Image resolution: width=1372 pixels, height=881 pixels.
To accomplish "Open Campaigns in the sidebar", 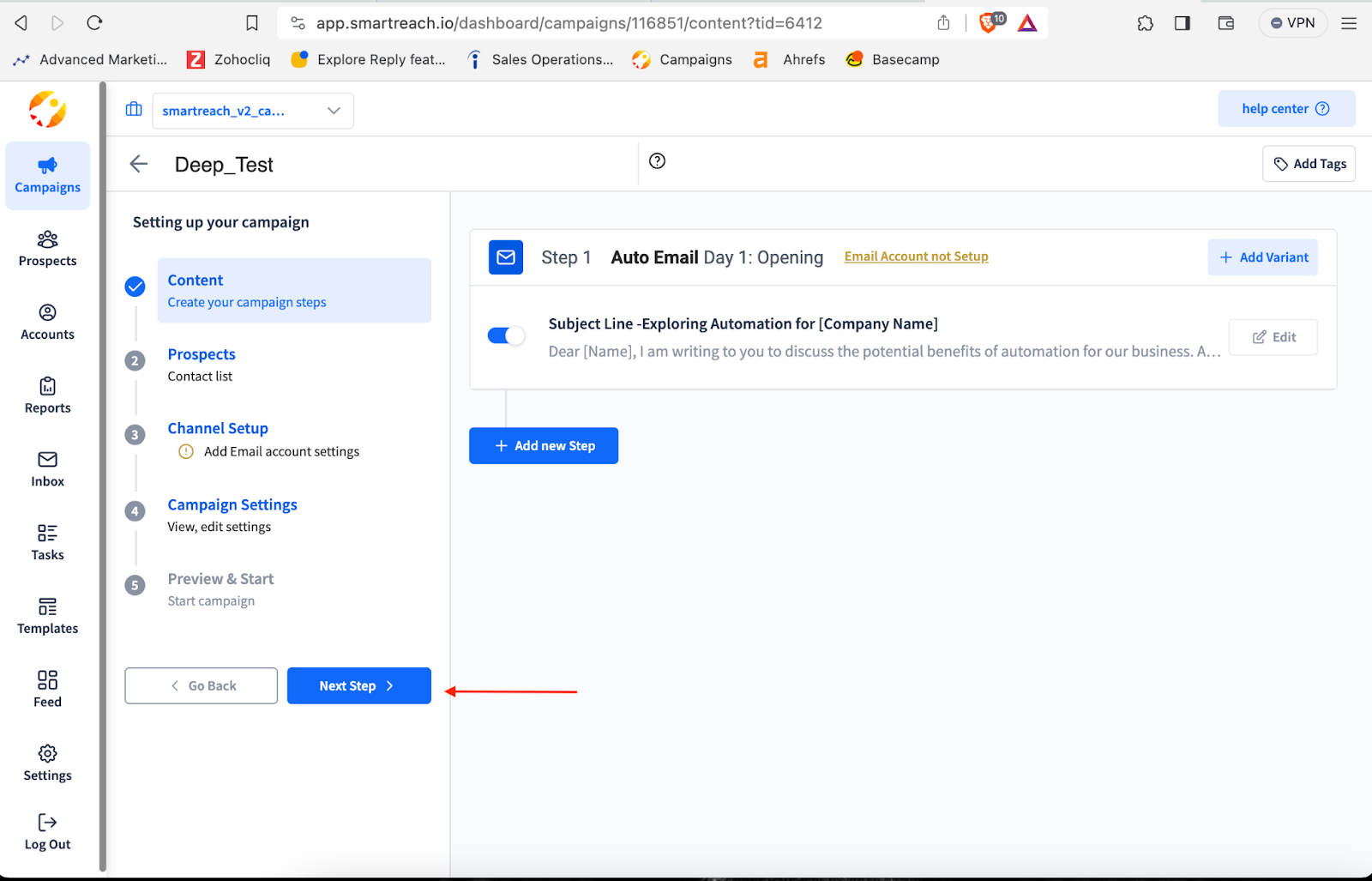I will (47, 176).
